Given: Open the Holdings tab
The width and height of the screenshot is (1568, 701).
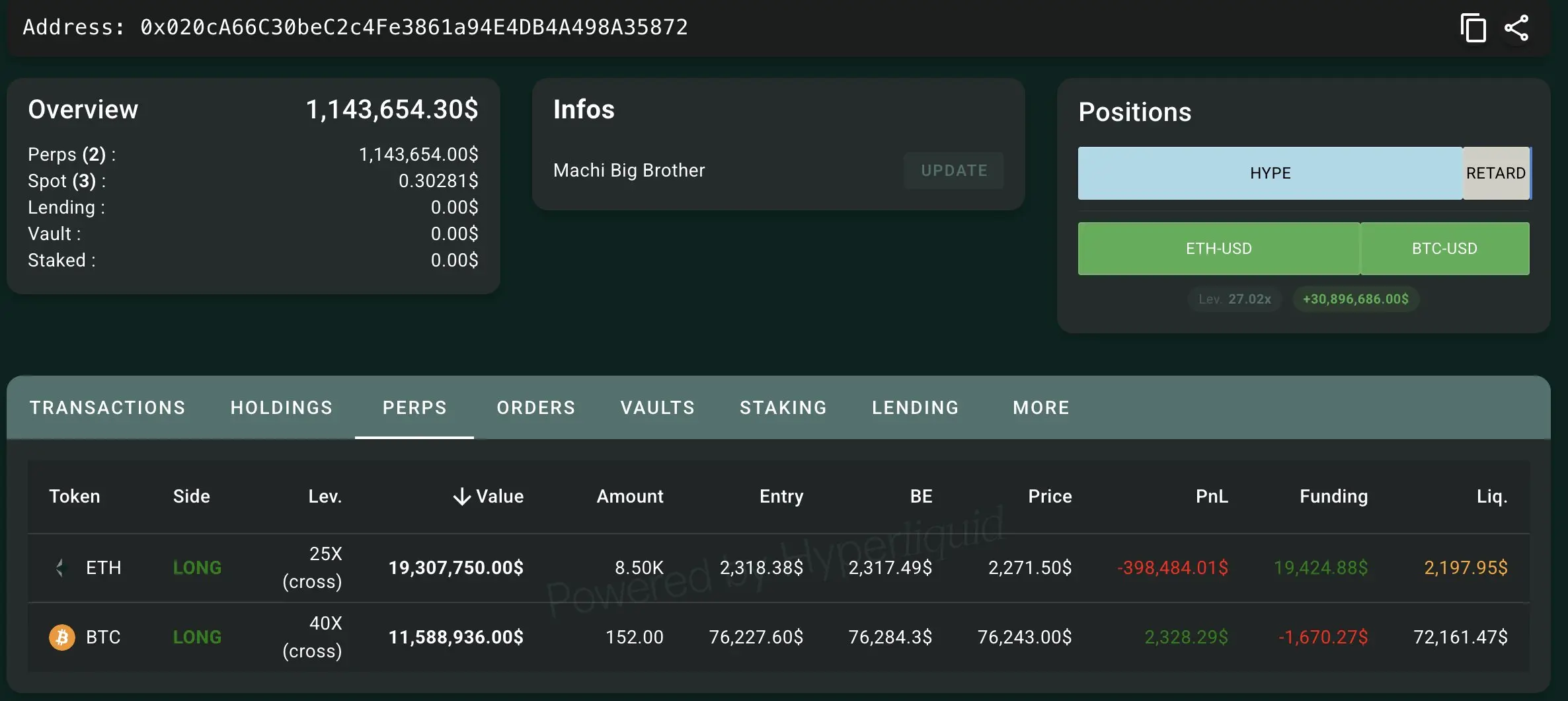Looking at the screenshot, I should pyautogui.click(x=282, y=407).
